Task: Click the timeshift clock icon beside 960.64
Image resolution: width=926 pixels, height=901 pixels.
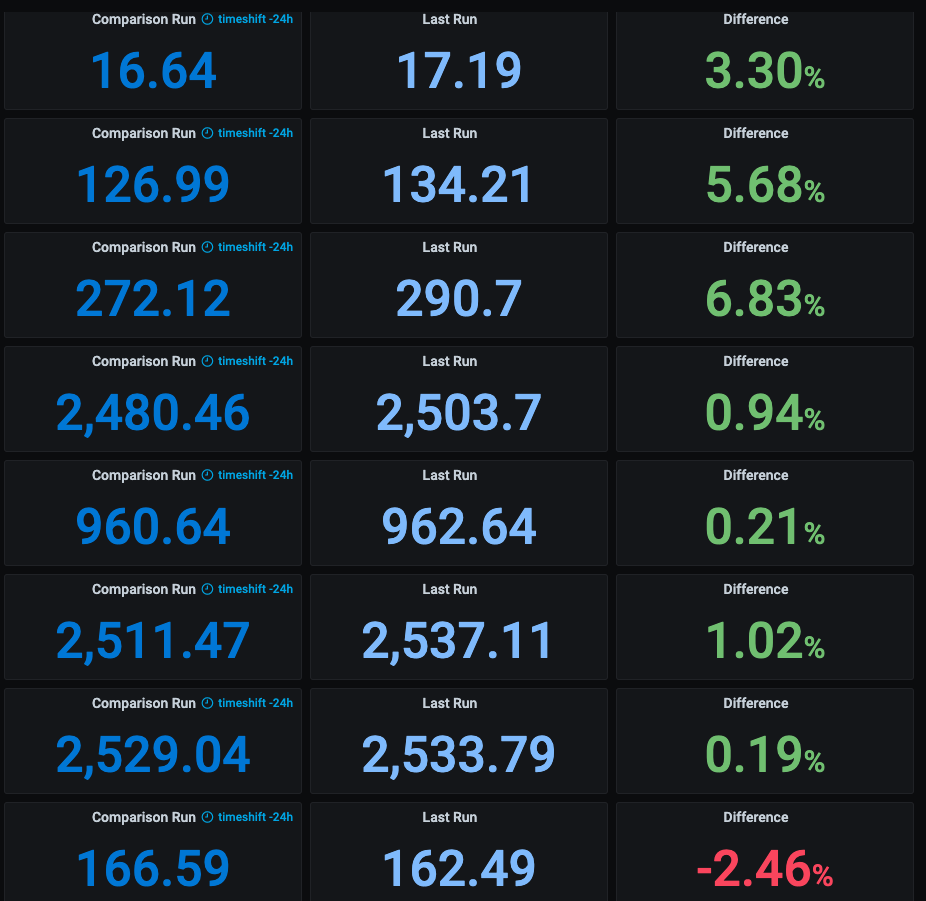Action: tap(207, 475)
